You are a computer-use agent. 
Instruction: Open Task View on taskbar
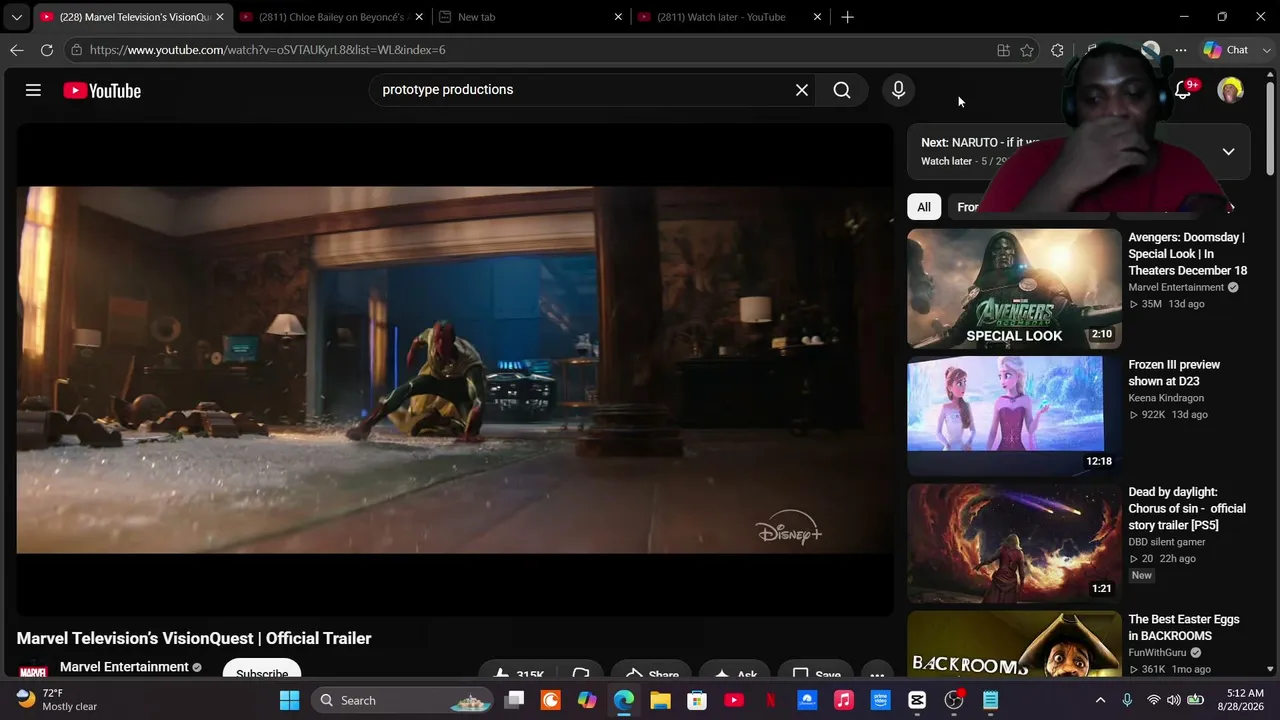point(514,700)
